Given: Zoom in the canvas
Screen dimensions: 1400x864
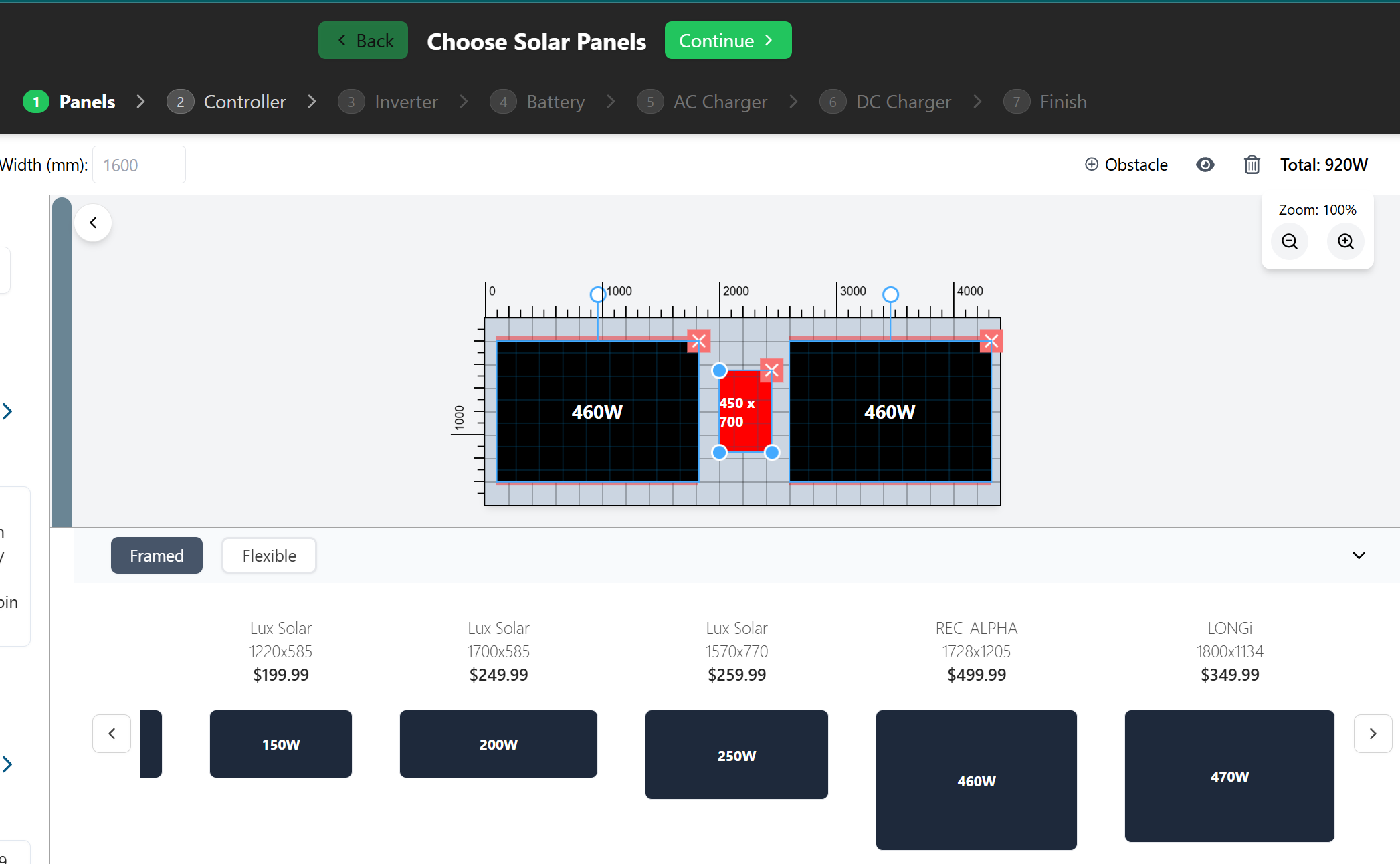Looking at the screenshot, I should coord(1345,241).
